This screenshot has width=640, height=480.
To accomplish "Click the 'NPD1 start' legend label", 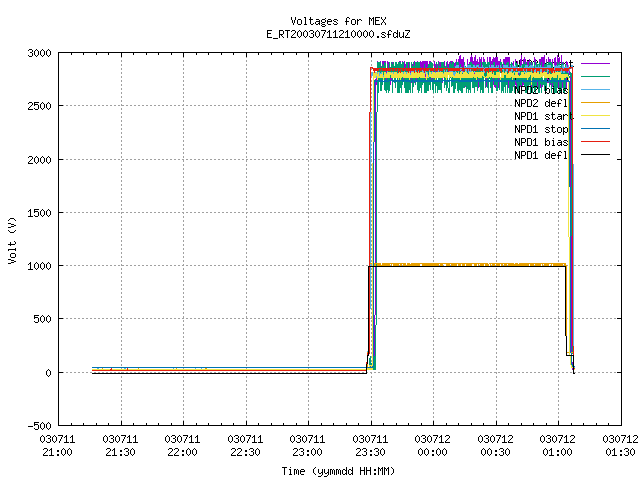I will (544, 116).
